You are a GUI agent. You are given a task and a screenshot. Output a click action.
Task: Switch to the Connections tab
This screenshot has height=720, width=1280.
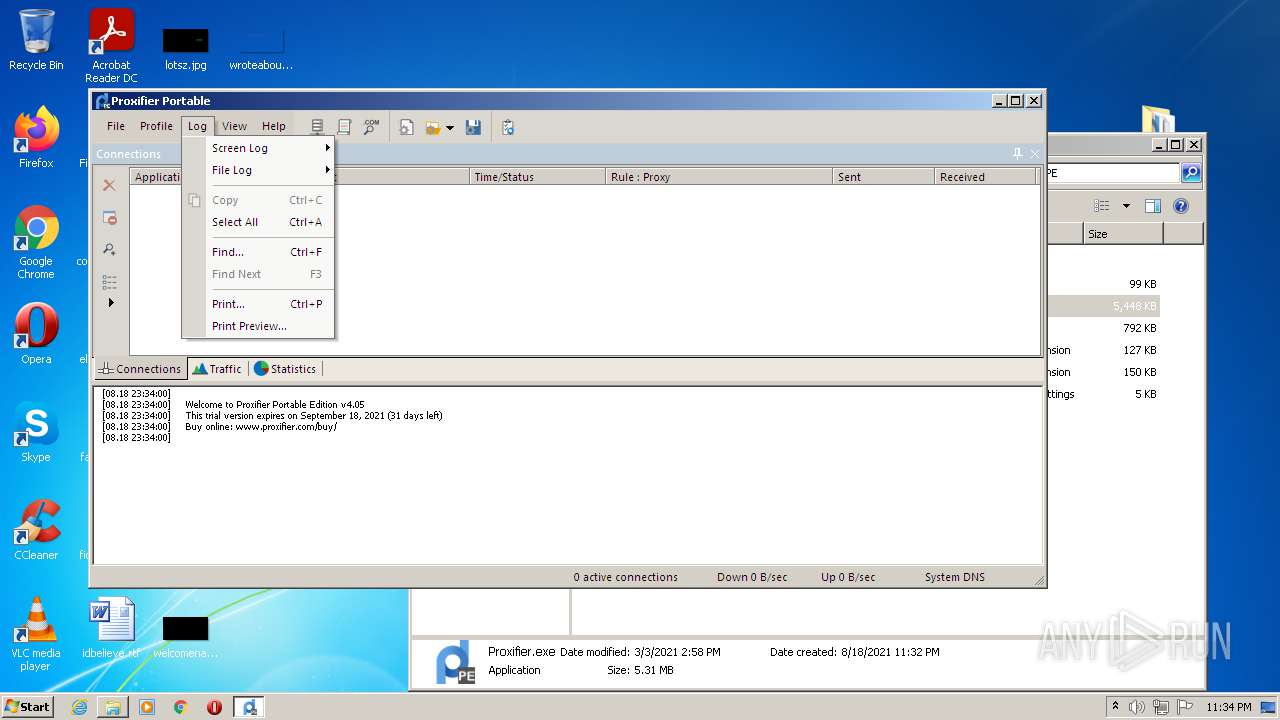point(140,369)
